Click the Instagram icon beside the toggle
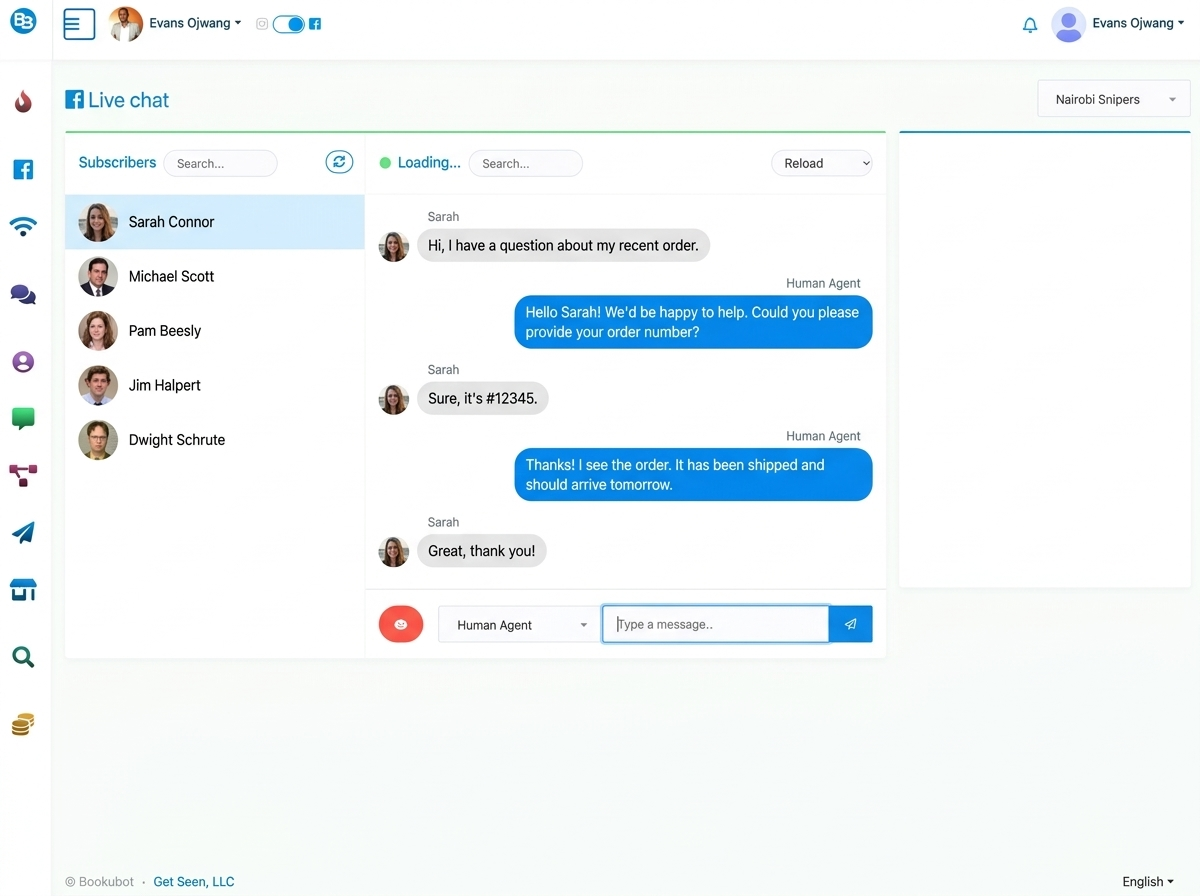This screenshot has width=1200, height=896. 262,24
